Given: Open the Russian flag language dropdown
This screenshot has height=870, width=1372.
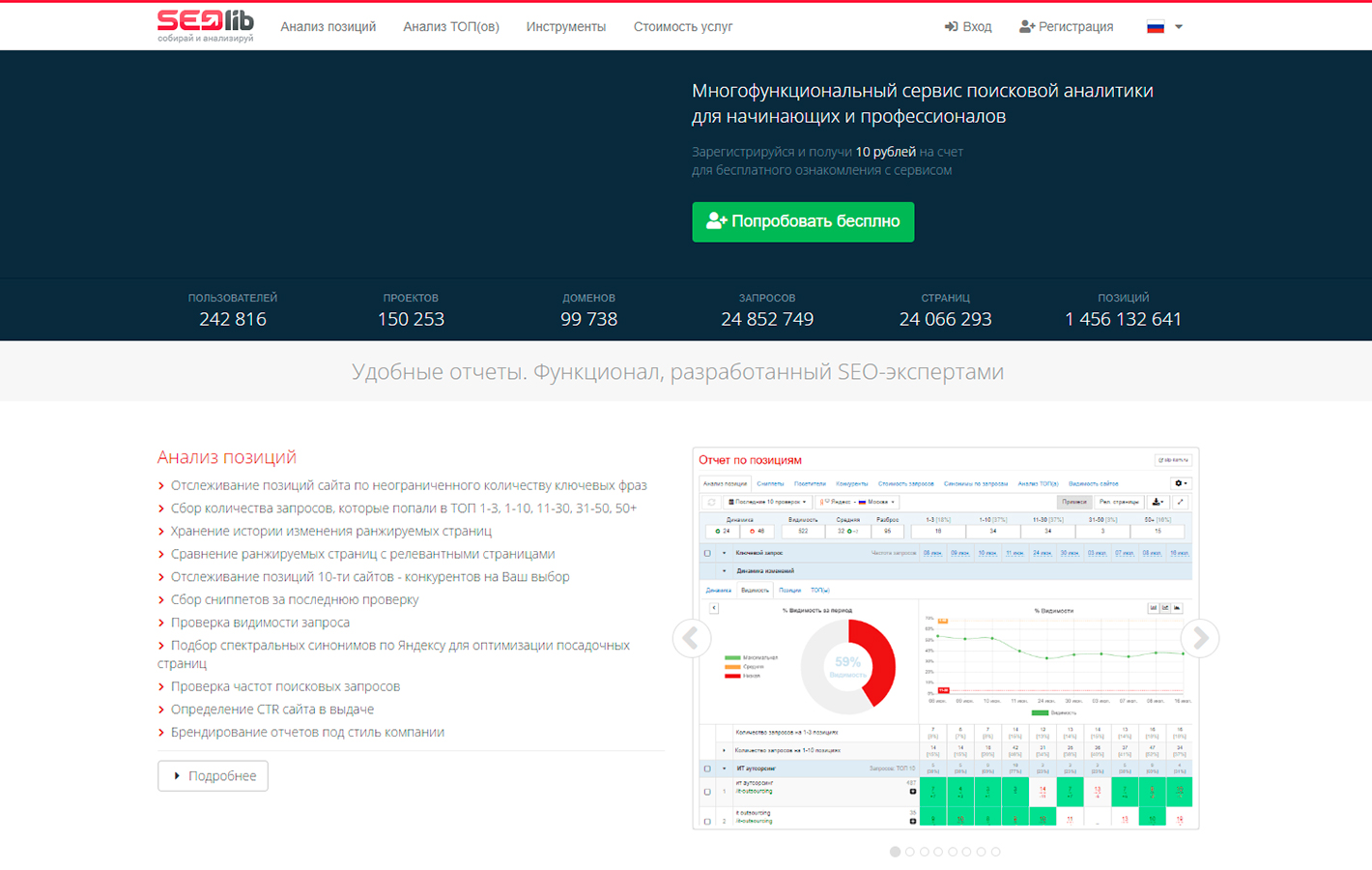Looking at the screenshot, I should [1164, 27].
